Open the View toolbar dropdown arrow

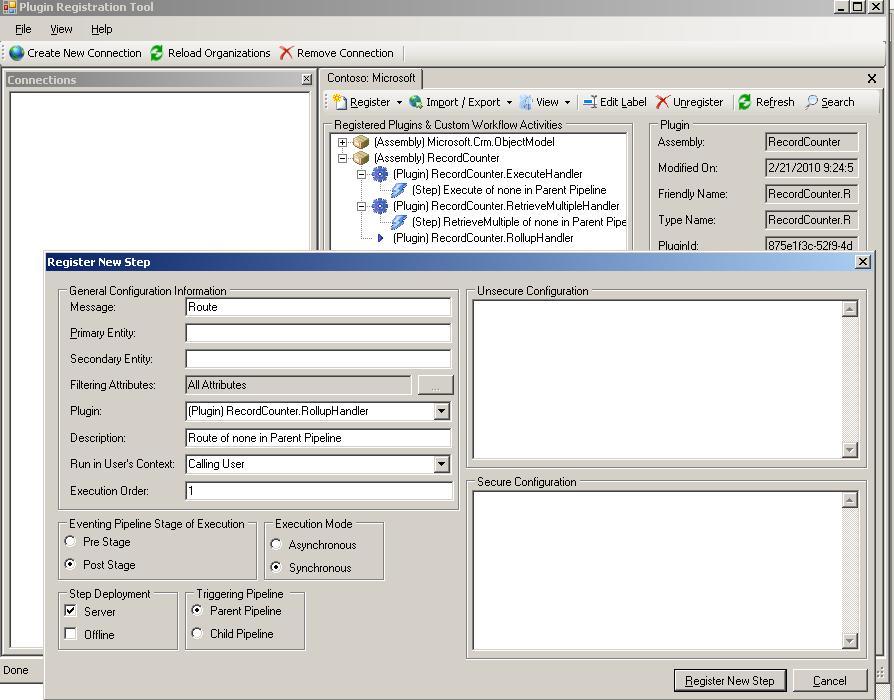567,103
